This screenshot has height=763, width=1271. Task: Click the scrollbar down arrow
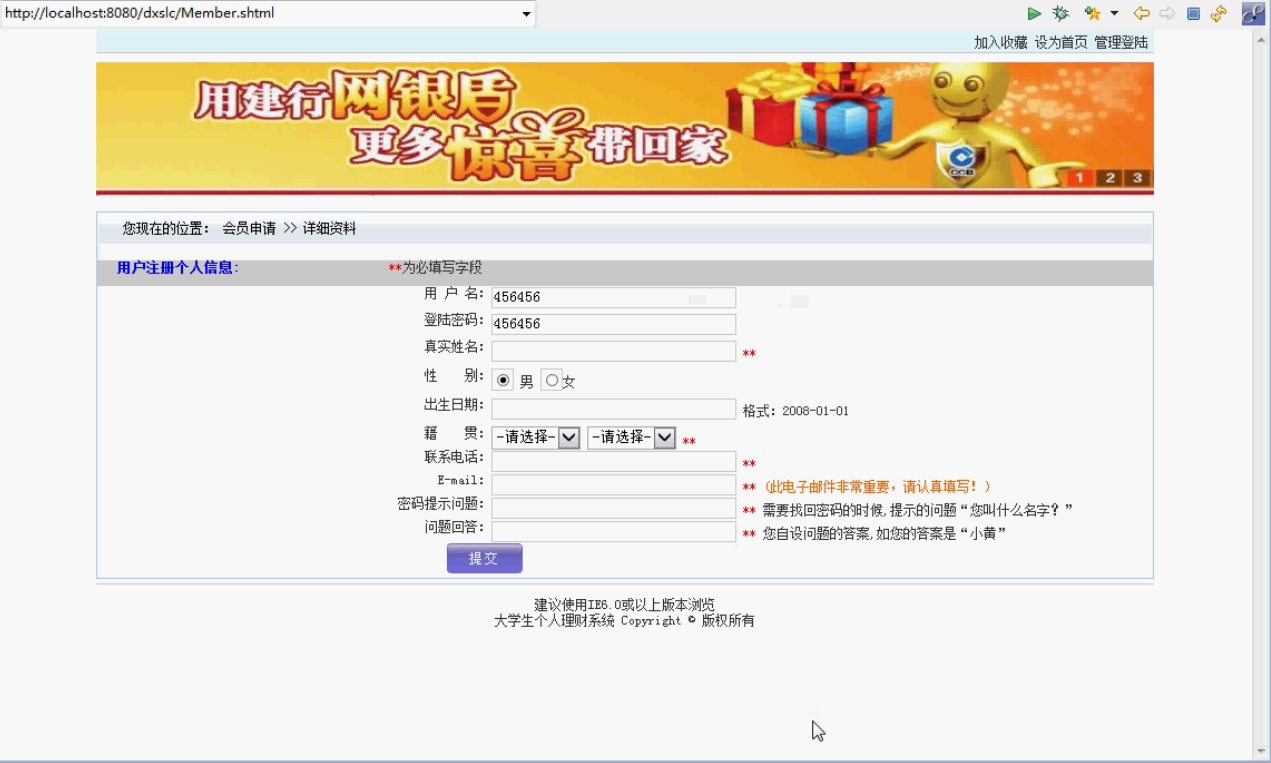tap(1261, 752)
